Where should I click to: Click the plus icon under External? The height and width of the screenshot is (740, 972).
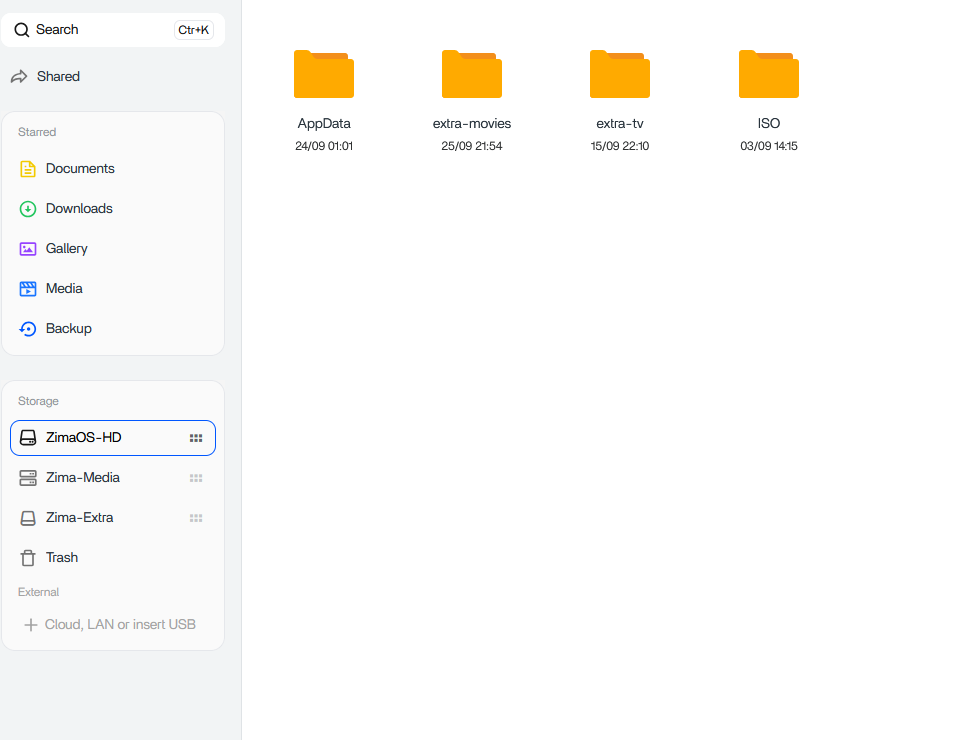pos(30,625)
